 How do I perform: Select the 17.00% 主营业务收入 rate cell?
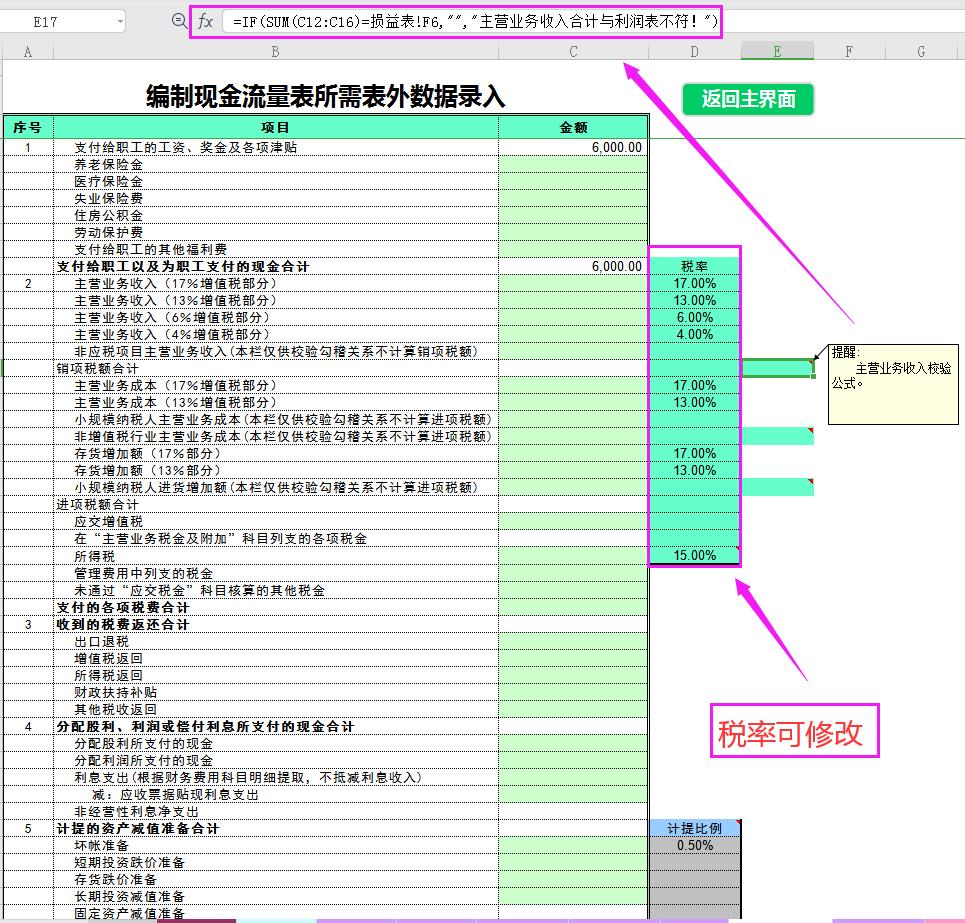[695, 283]
